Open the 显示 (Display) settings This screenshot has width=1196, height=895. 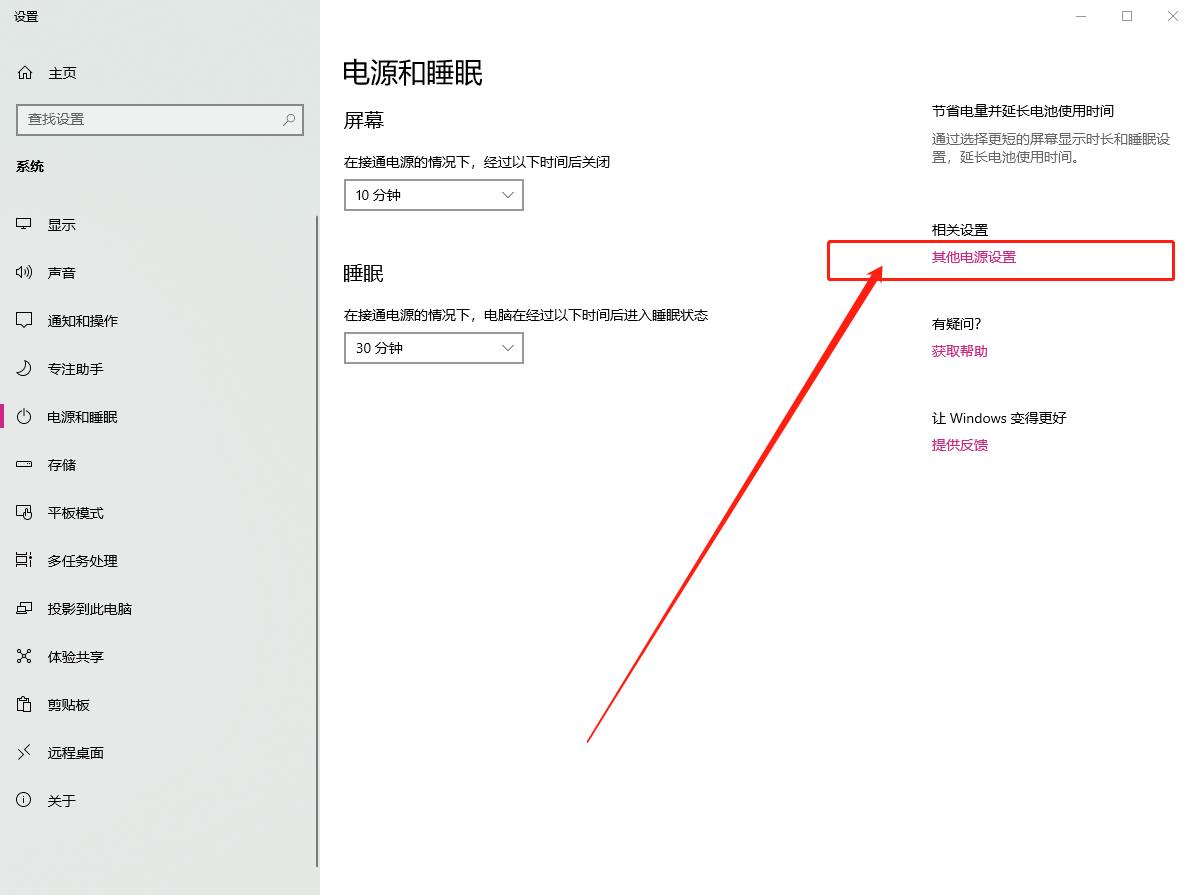60,224
